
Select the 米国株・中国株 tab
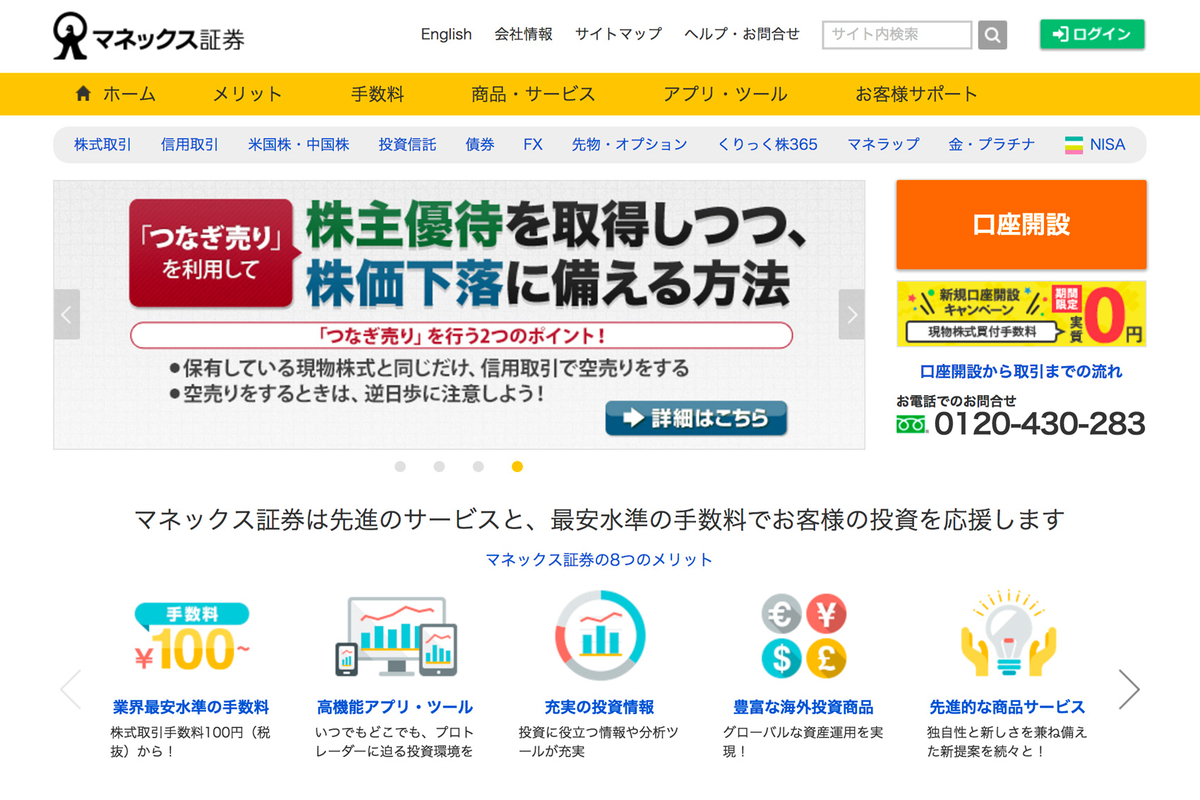298,144
